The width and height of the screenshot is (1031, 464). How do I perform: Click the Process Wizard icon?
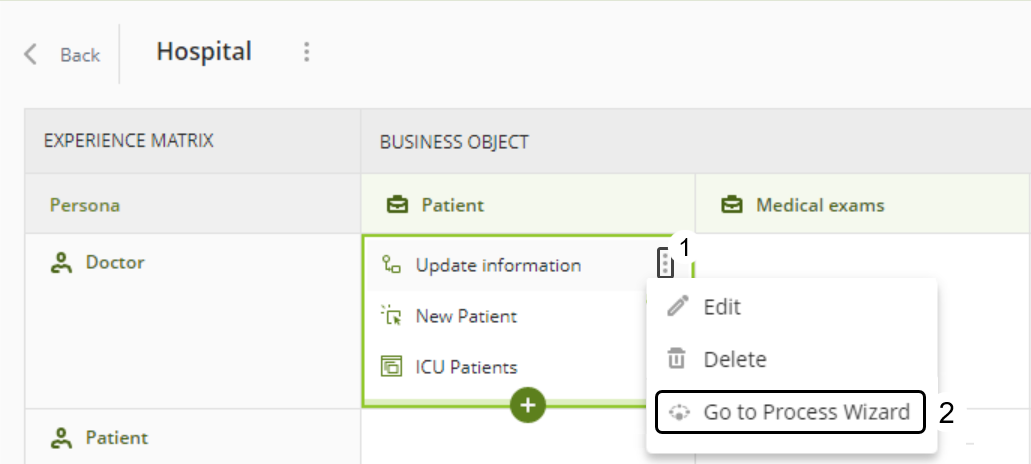679,412
